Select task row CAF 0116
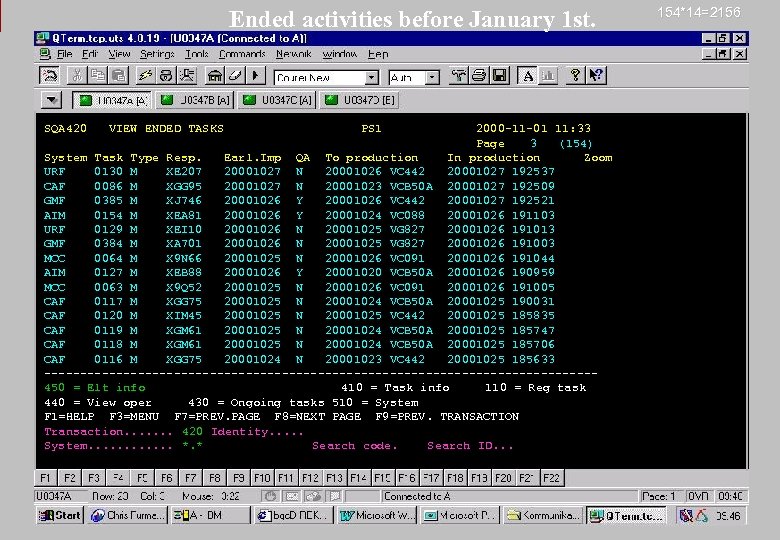 (x=299, y=359)
